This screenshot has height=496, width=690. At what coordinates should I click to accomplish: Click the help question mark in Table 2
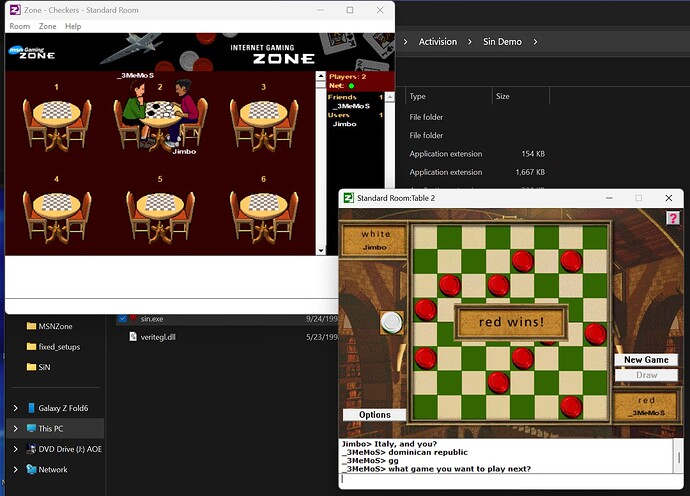(x=673, y=217)
